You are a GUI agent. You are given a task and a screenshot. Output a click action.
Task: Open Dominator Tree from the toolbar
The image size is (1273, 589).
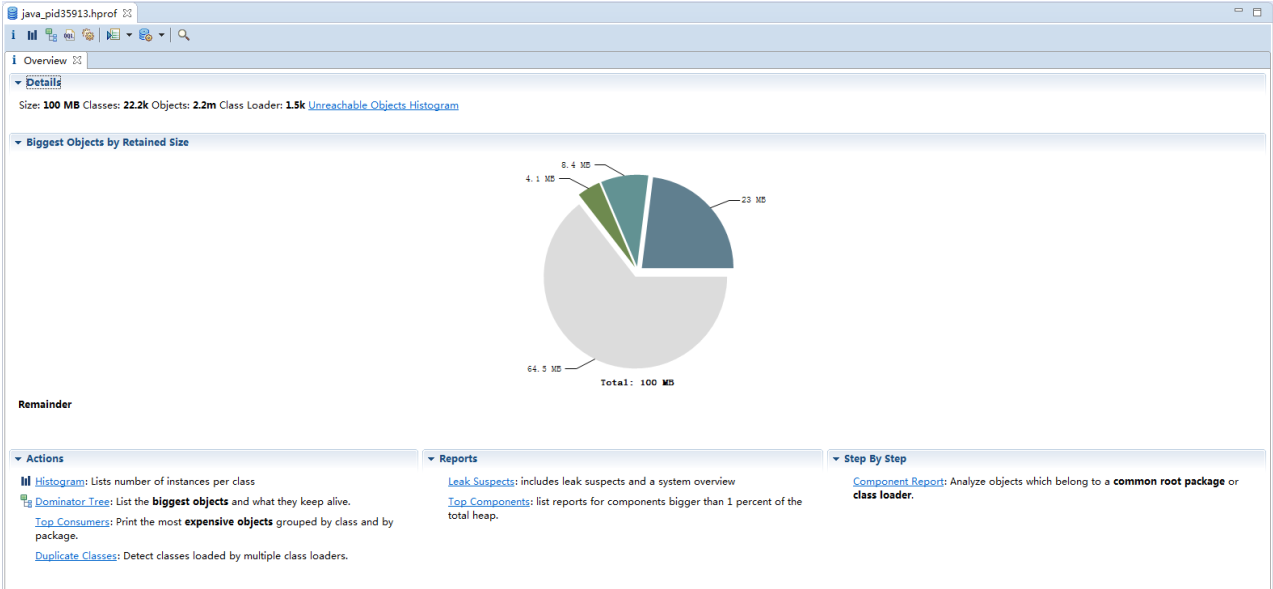tap(51, 35)
